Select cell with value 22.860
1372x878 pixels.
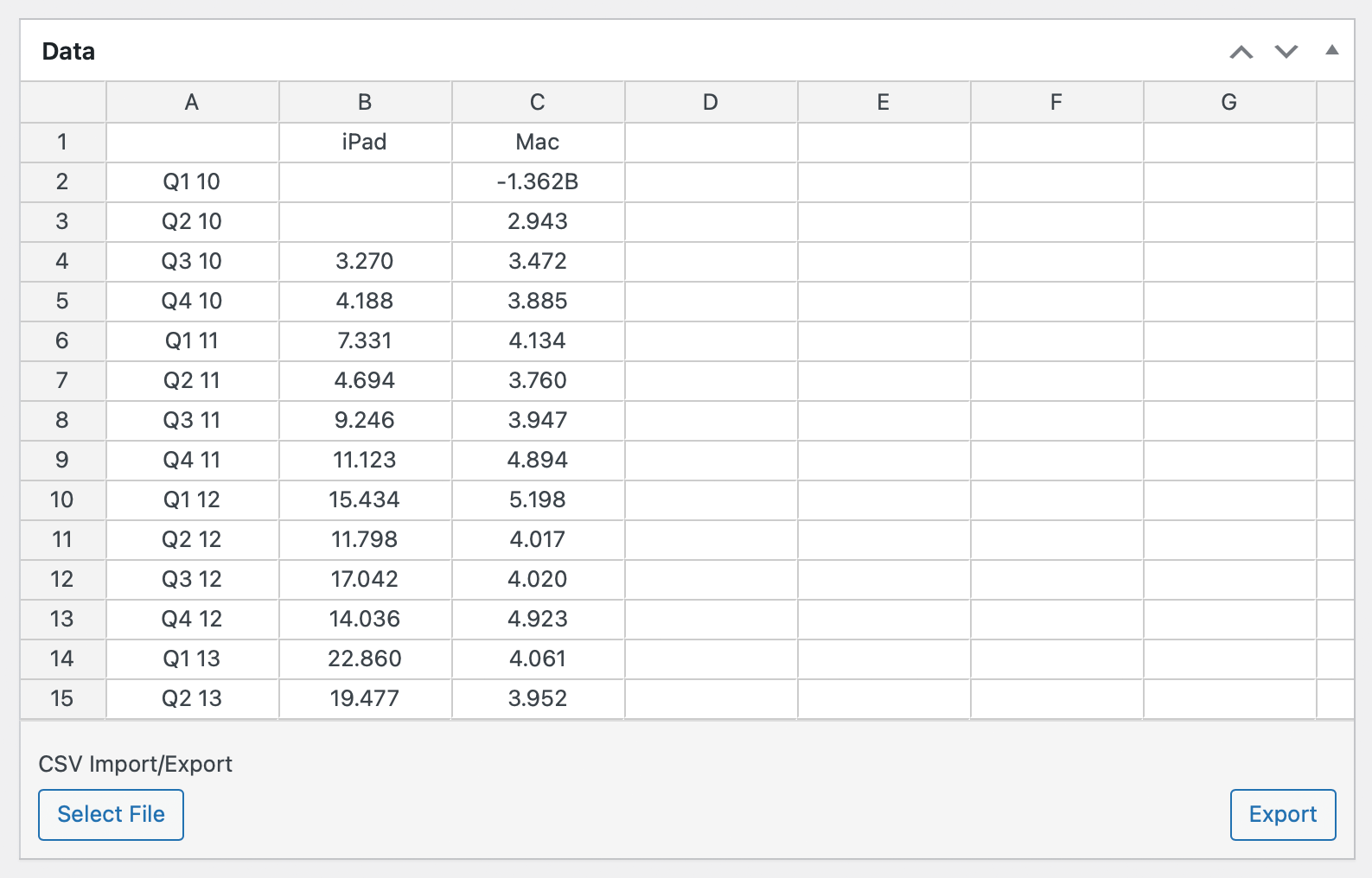(x=365, y=658)
